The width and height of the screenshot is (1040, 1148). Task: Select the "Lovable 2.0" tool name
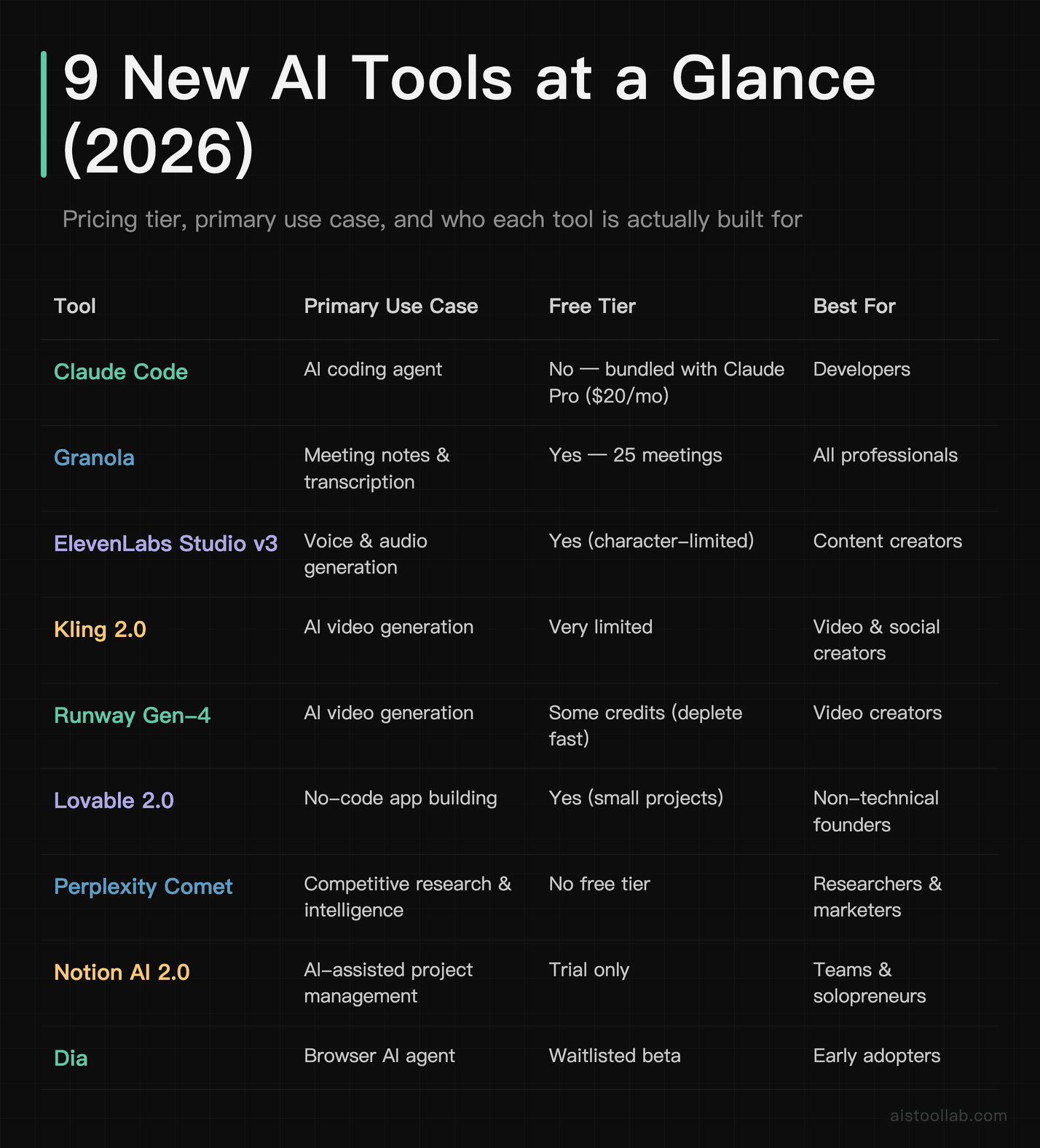coord(114,801)
